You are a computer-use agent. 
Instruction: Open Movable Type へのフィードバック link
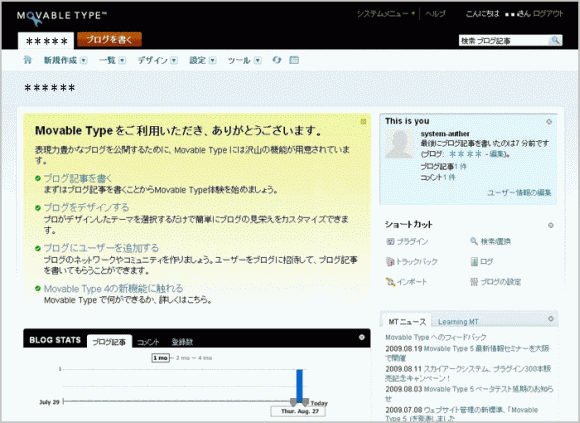[436, 337]
